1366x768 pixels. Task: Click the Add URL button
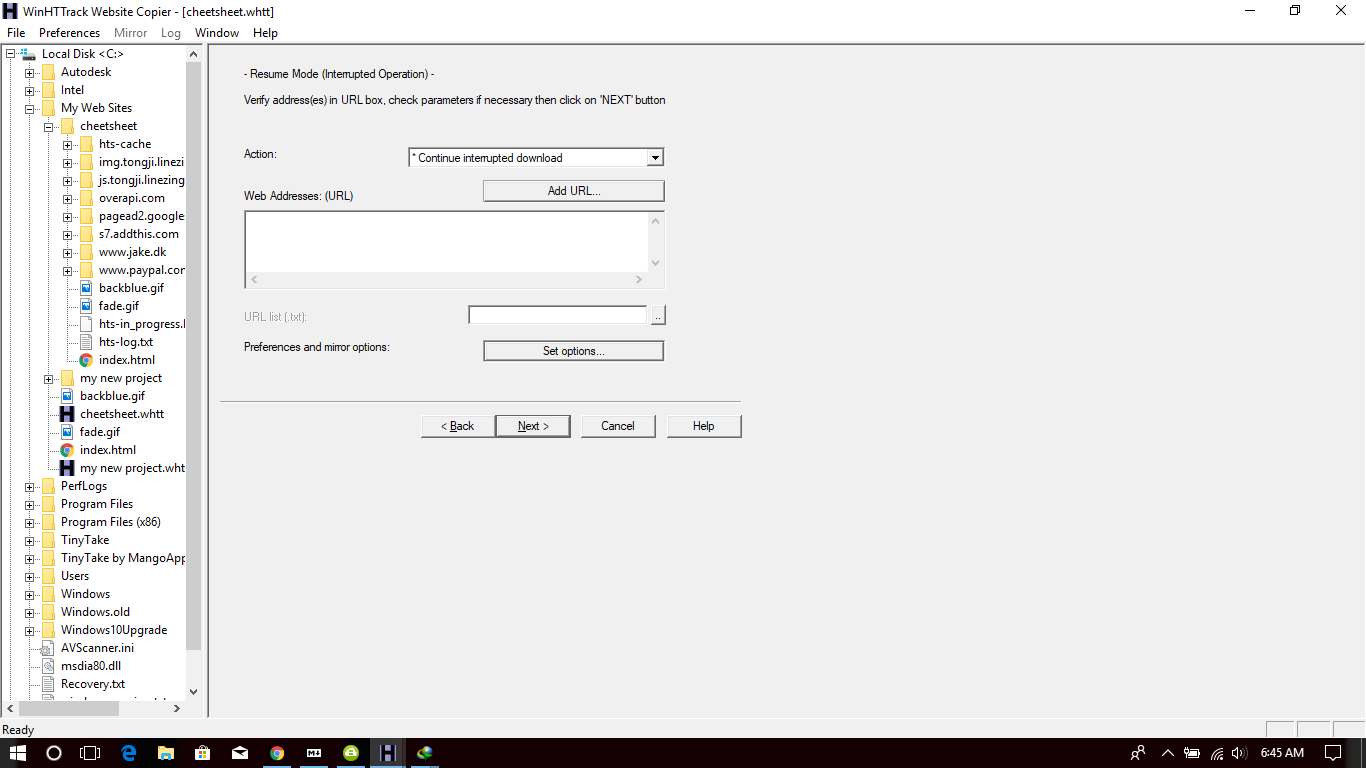tap(573, 190)
